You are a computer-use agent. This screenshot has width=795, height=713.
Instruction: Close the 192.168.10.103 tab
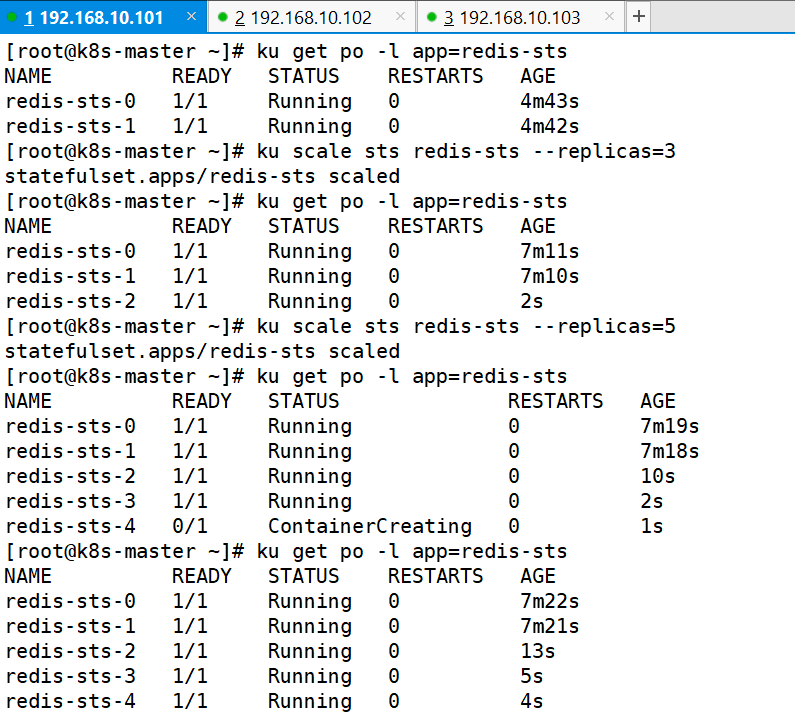click(x=609, y=17)
